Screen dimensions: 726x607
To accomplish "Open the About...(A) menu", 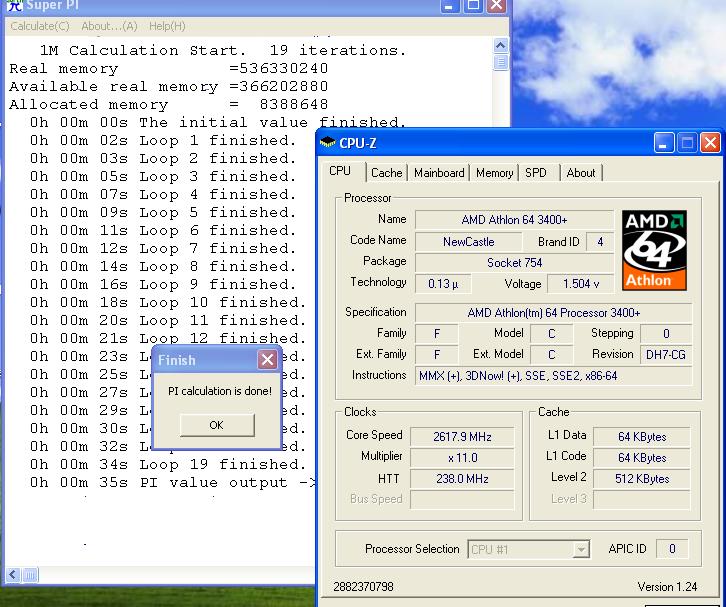I will pos(109,26).
